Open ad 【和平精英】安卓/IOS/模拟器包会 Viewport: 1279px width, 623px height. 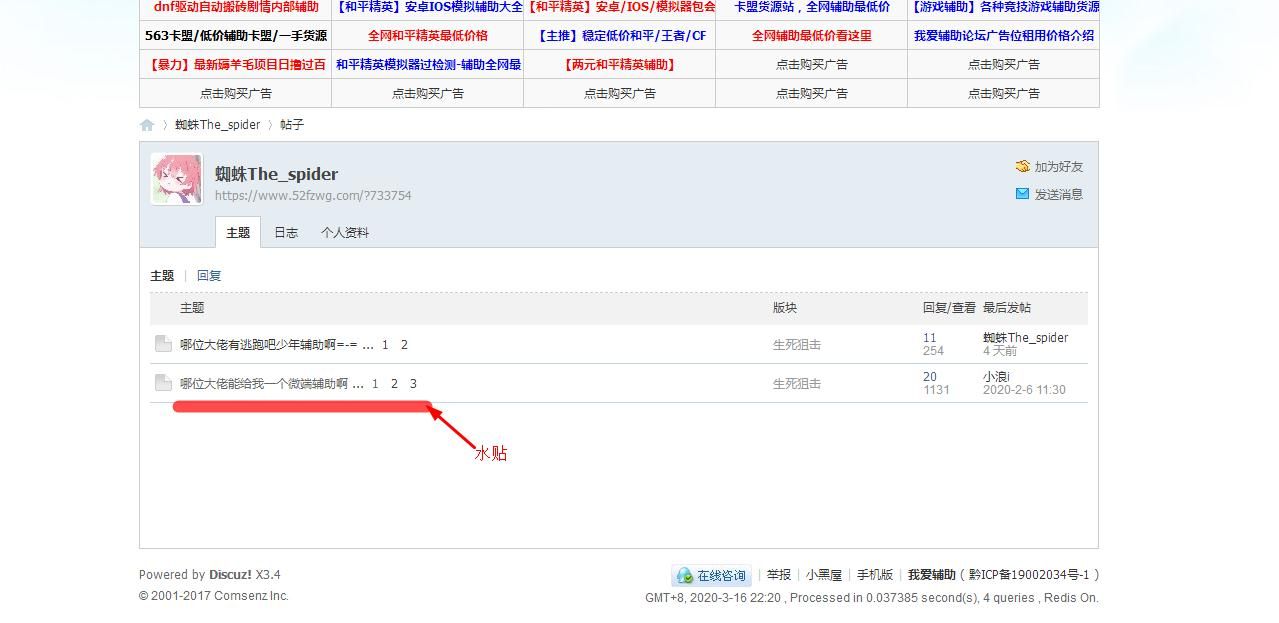(x=620, y=7)
